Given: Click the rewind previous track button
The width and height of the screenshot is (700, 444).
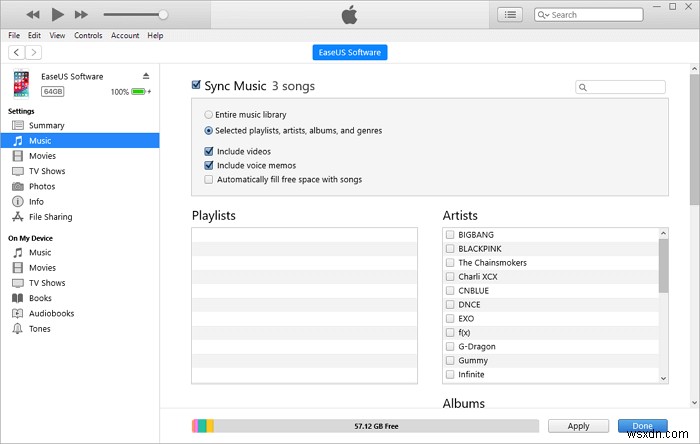Looking at the screenshot, I should pos(33,15).
